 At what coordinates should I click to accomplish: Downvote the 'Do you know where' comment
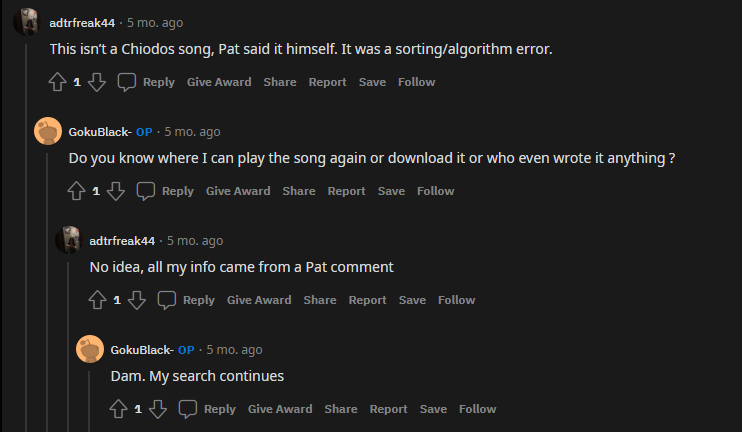(x=115, y=191)
